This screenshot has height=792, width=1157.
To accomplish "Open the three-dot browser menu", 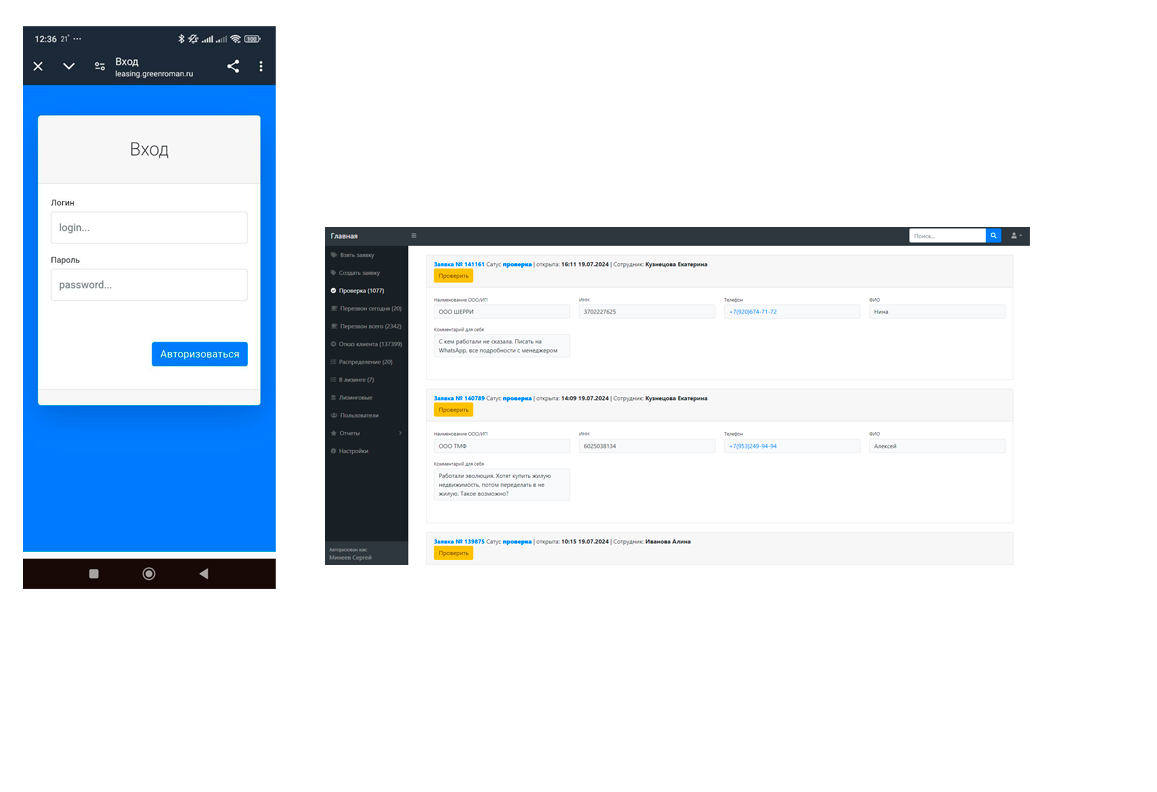I will pyautogui.click(x=261, y=66).
